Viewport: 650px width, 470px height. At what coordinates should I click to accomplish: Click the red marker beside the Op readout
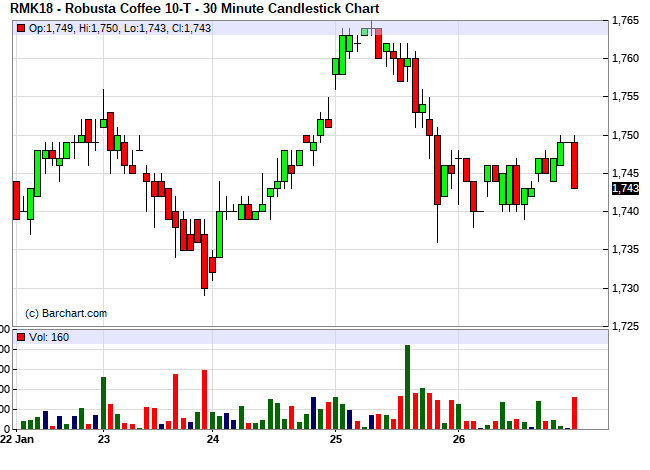[21, 28]
